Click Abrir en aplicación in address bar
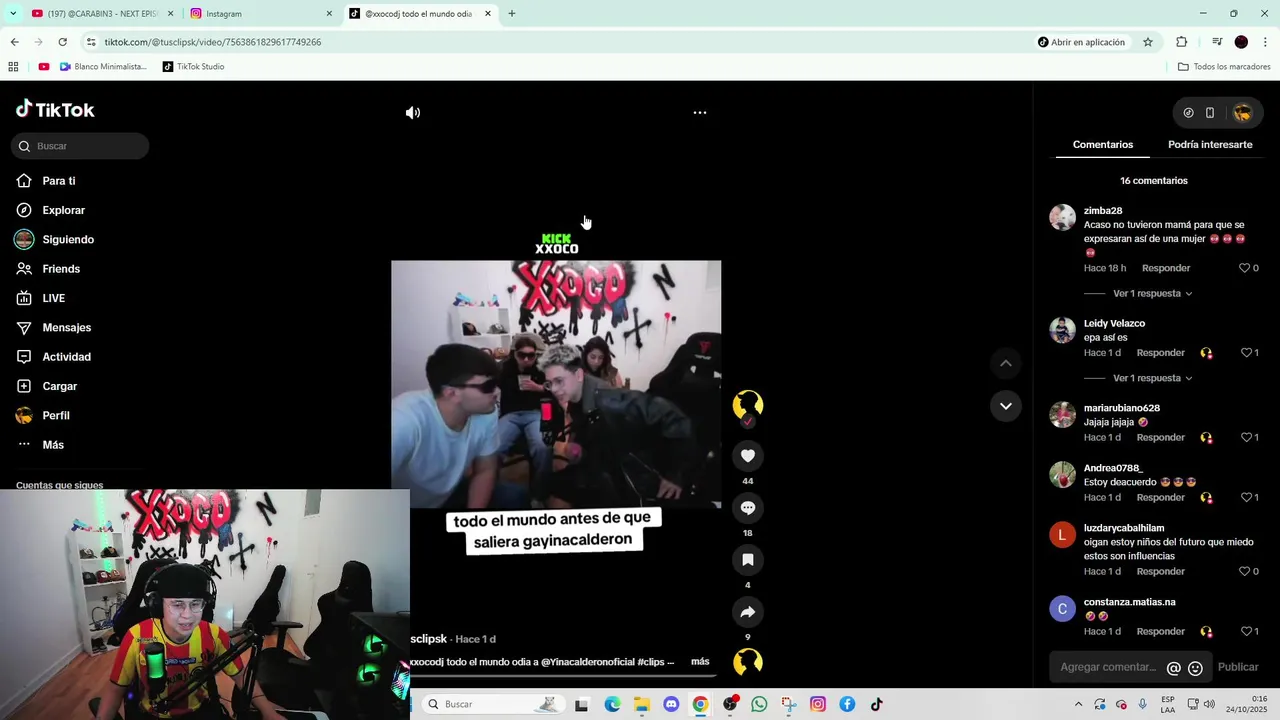The width and height of the screenshot is (1280, 720). tap(1081, 42)
